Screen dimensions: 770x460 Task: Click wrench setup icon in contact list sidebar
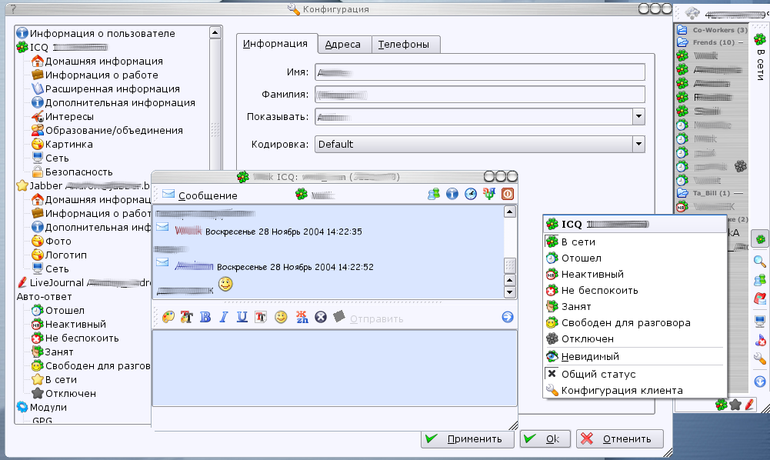[760, 358]
